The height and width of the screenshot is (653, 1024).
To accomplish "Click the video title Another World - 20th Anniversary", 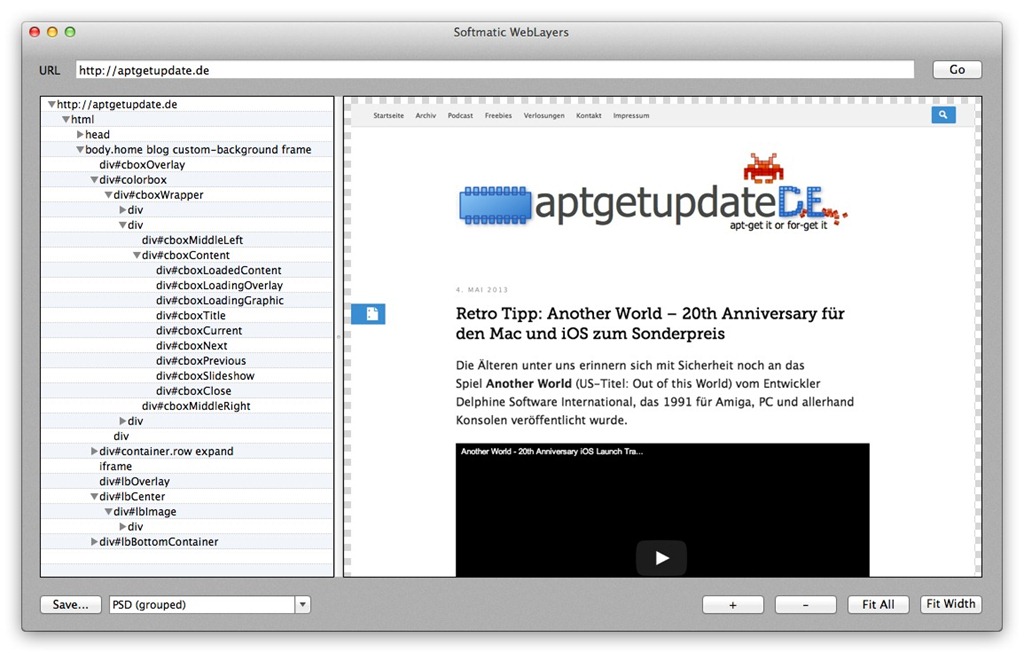I will coord(552,451).
